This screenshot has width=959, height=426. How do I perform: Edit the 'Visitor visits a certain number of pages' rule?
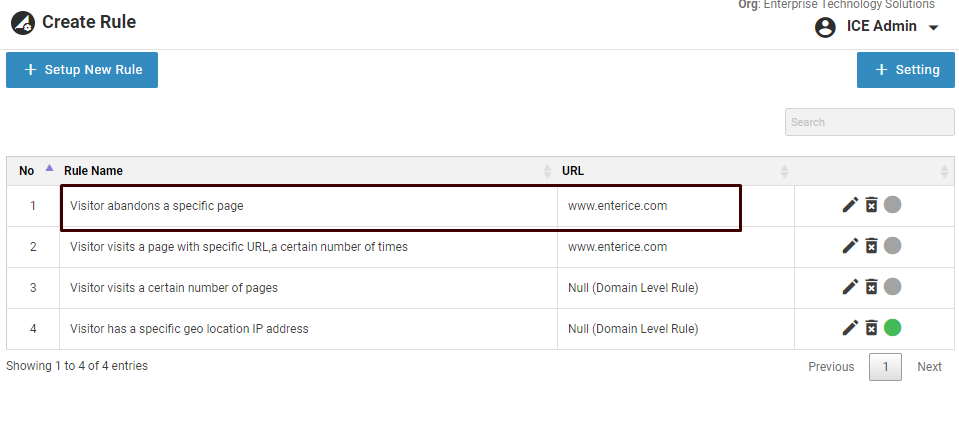[850, 287]
